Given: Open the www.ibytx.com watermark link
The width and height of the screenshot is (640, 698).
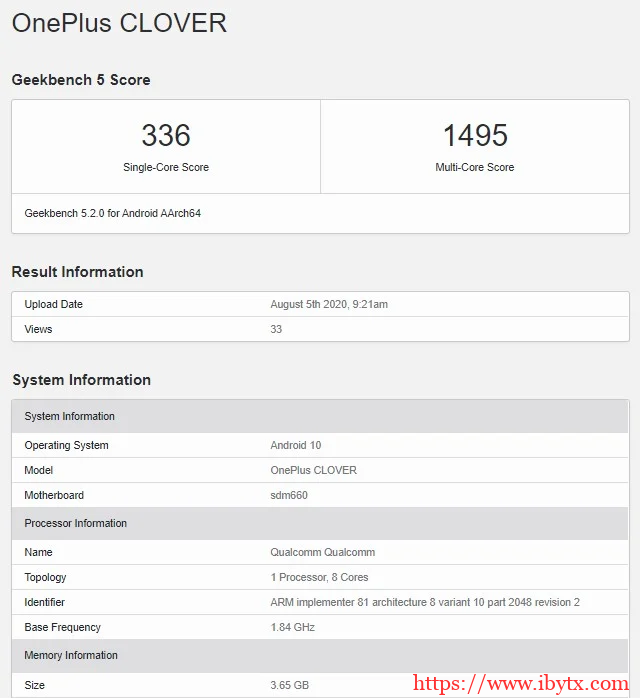Looking at the screenshot, I should pyautogui.click(x=521, y=685).
